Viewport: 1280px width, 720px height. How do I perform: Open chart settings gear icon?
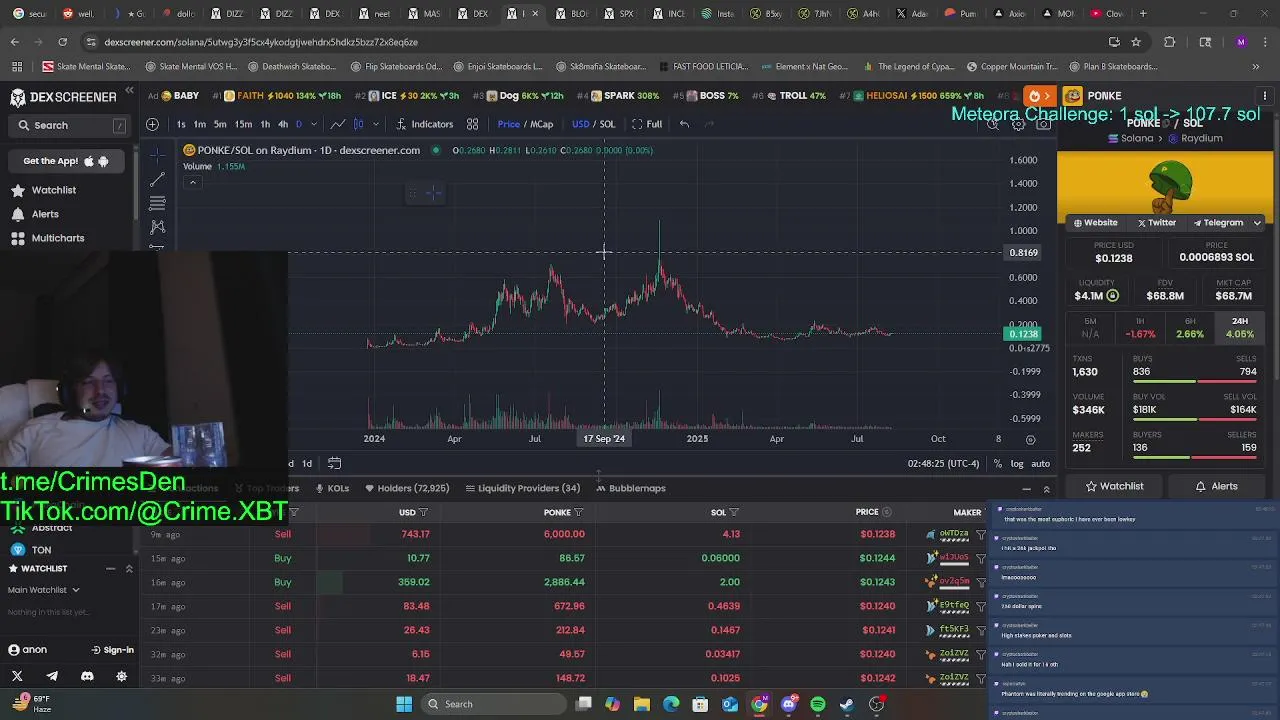click(x=1018, y=125)
